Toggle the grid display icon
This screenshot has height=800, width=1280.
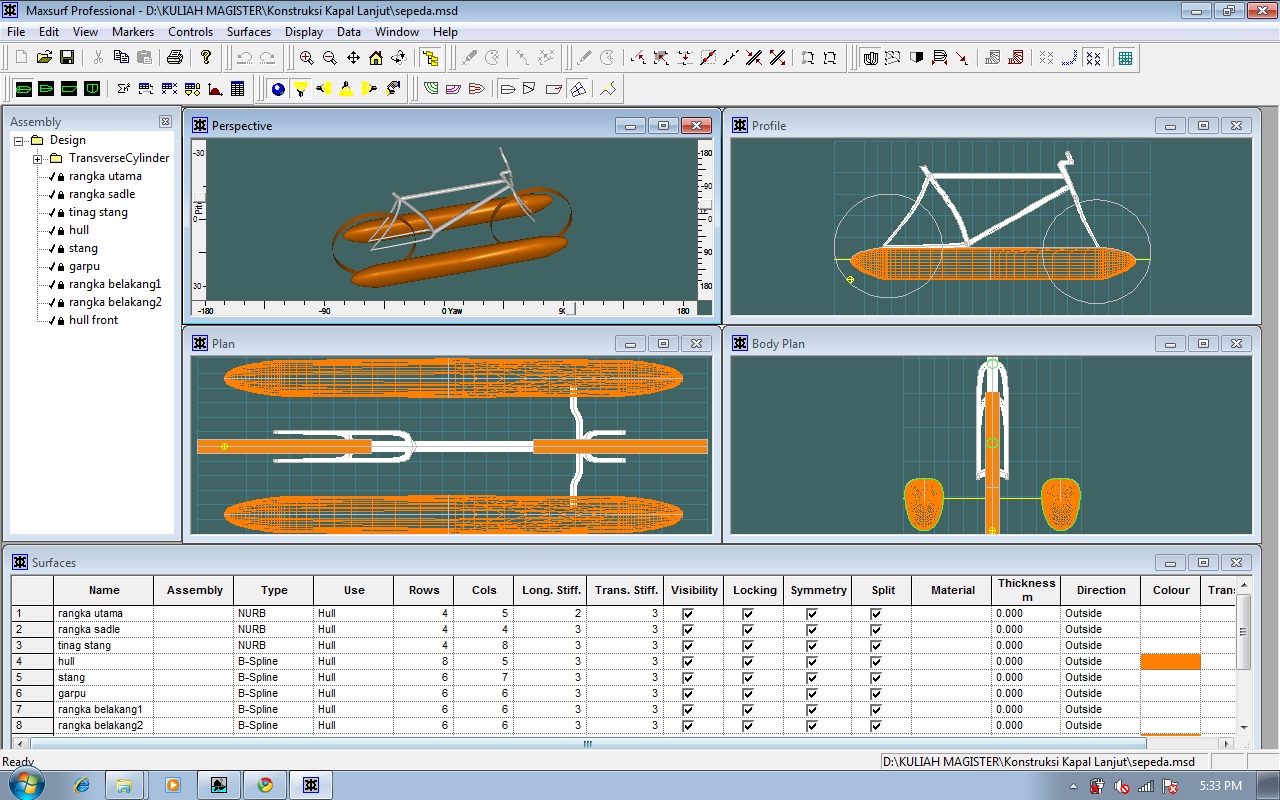[1125, 58]
